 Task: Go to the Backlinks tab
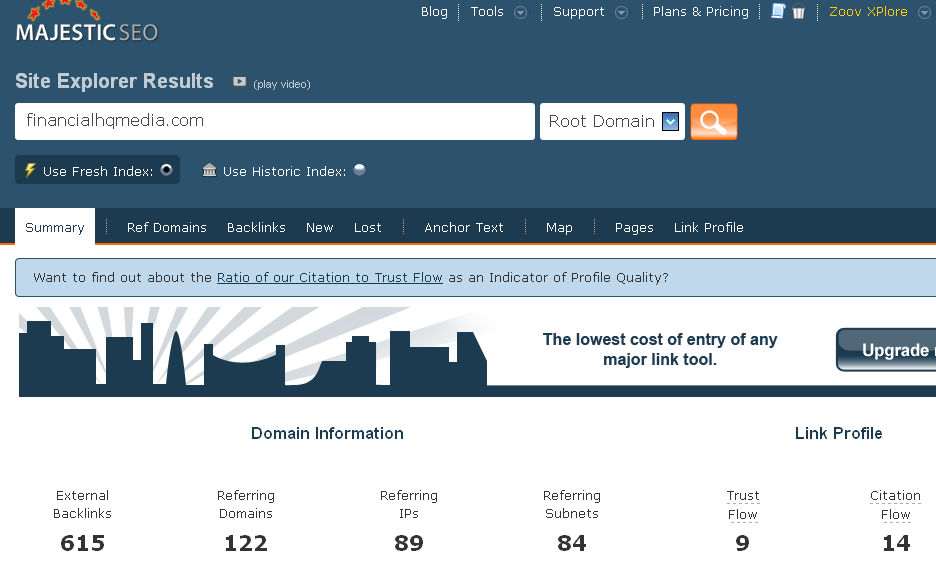click(256, 228)
